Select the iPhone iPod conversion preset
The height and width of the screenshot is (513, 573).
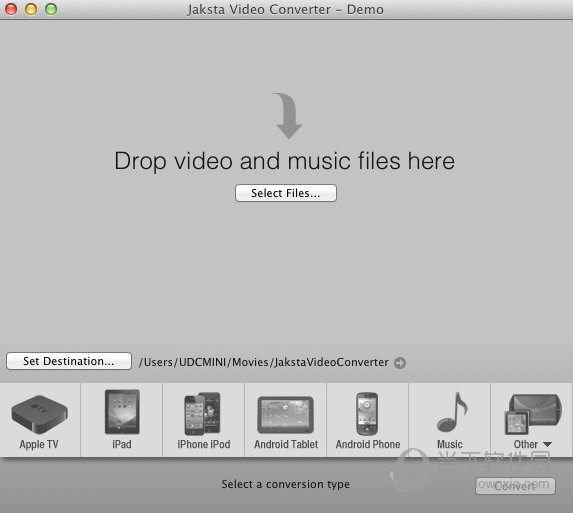204,420
